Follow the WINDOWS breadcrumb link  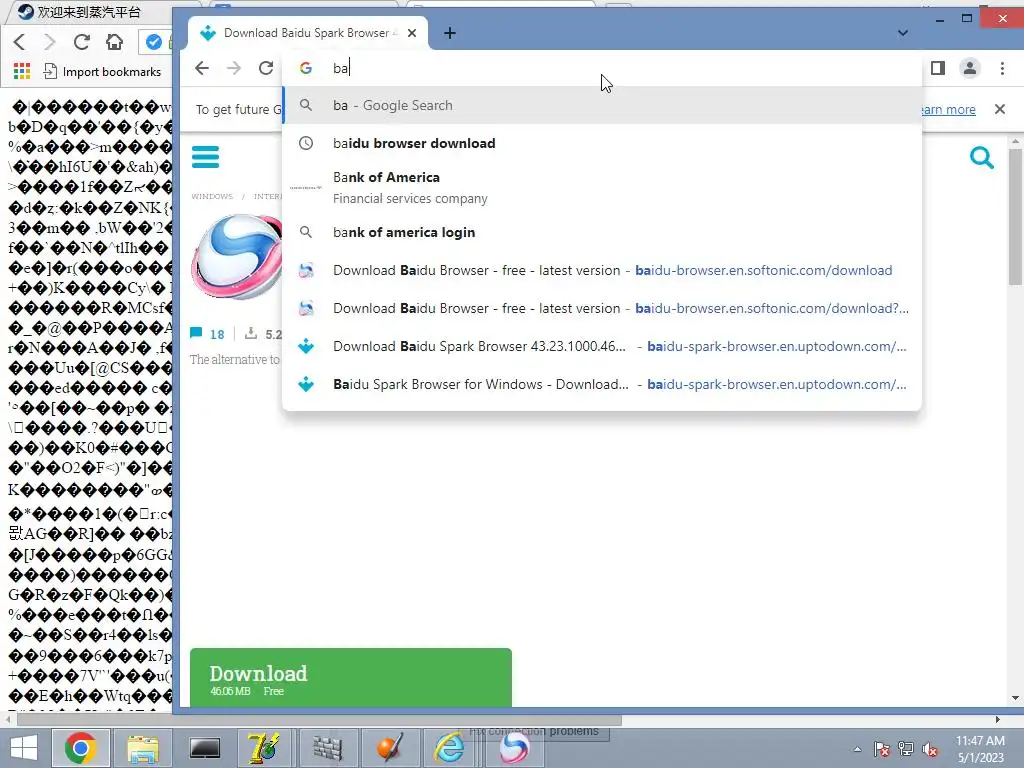coord(212,196)
